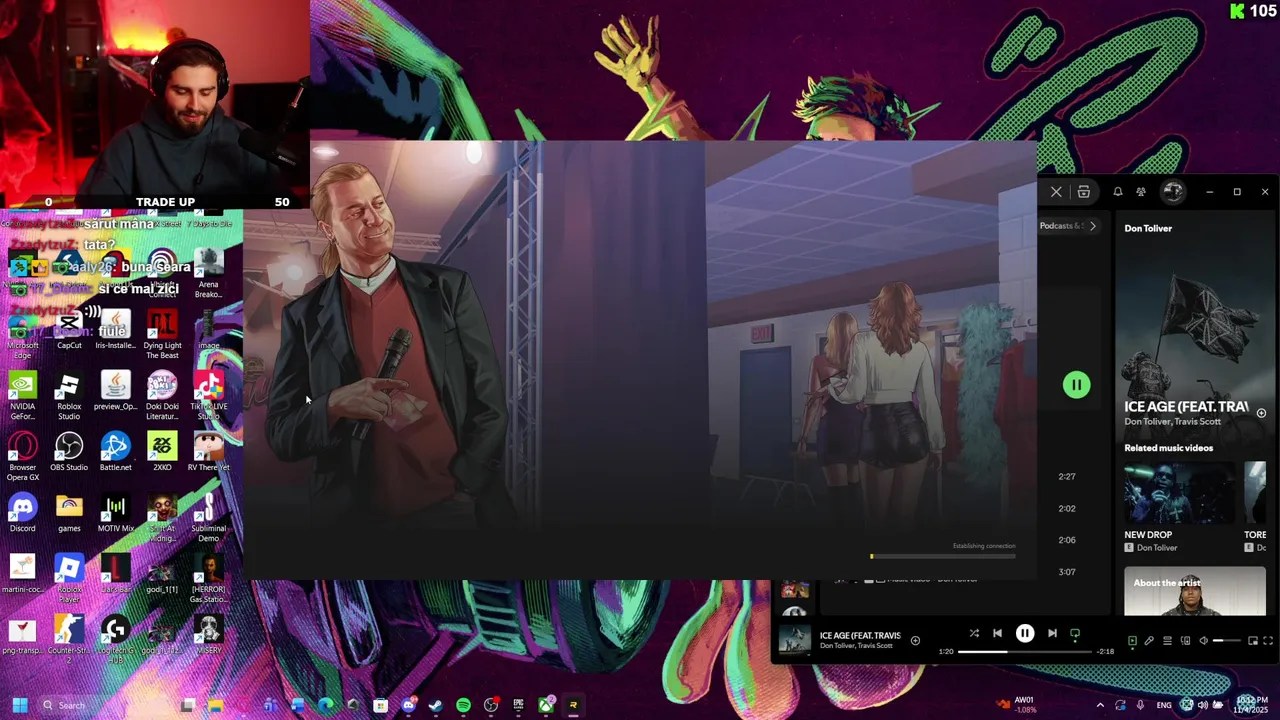Adjust the Spotify volume slider
Image resolution: width=1280 pixels, height=720 pixels.
[x=1227, y=641]
